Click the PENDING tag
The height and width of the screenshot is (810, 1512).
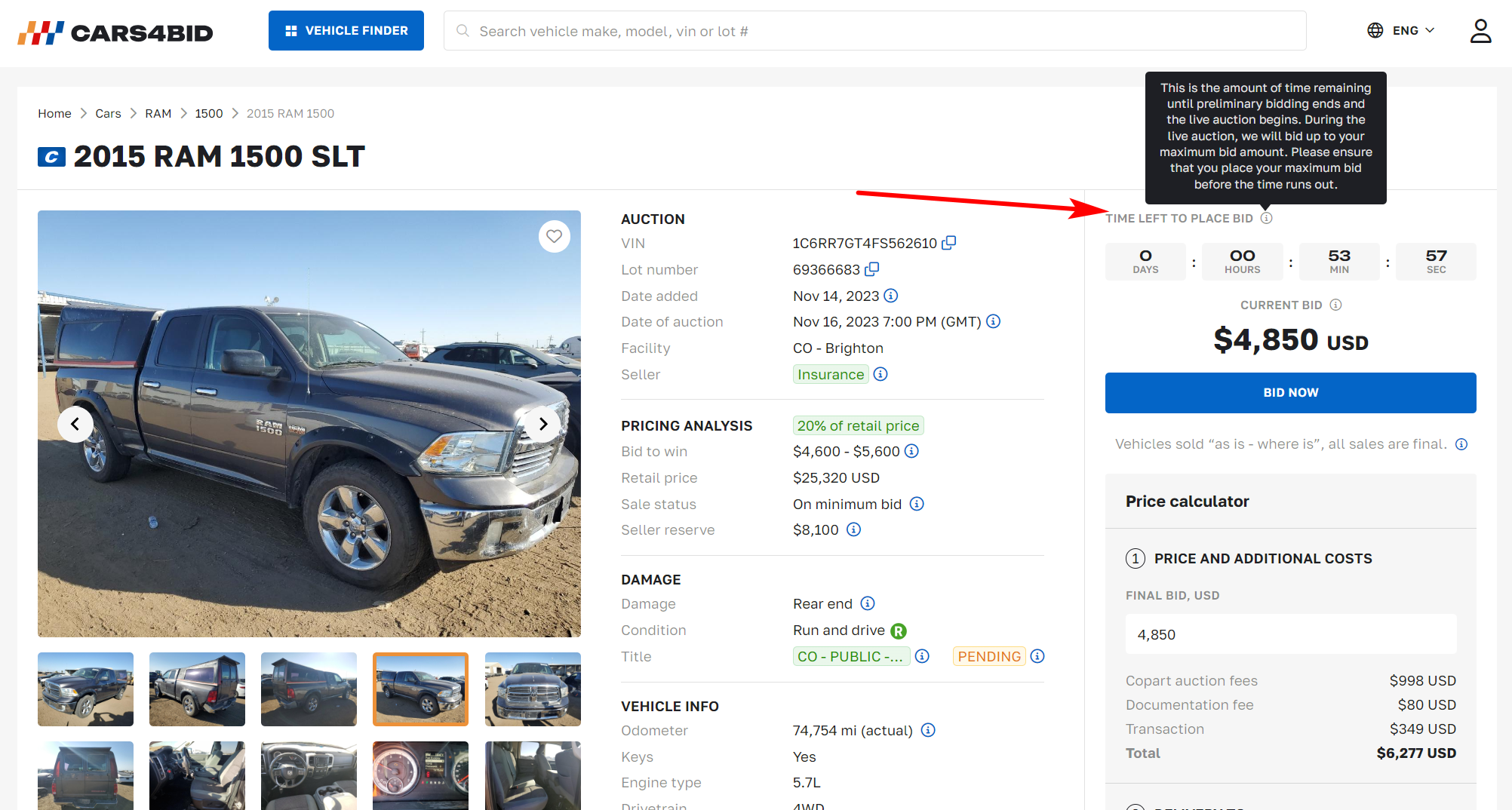coord(989,656)
